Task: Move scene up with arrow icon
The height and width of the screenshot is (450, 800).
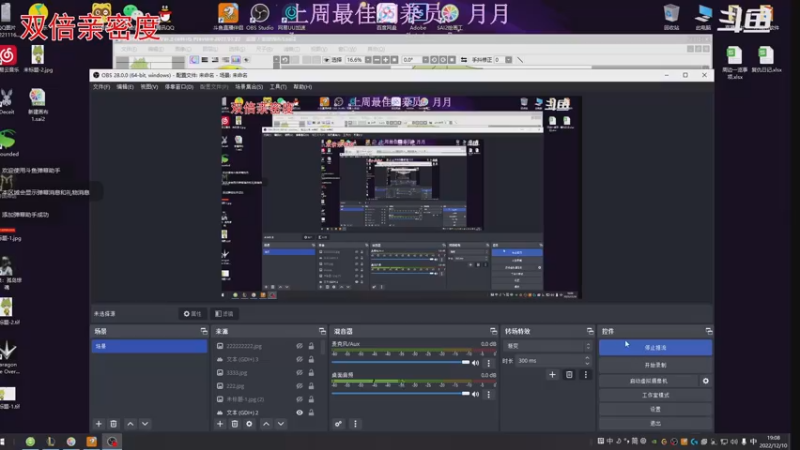Action: click(x=131, y=424)
